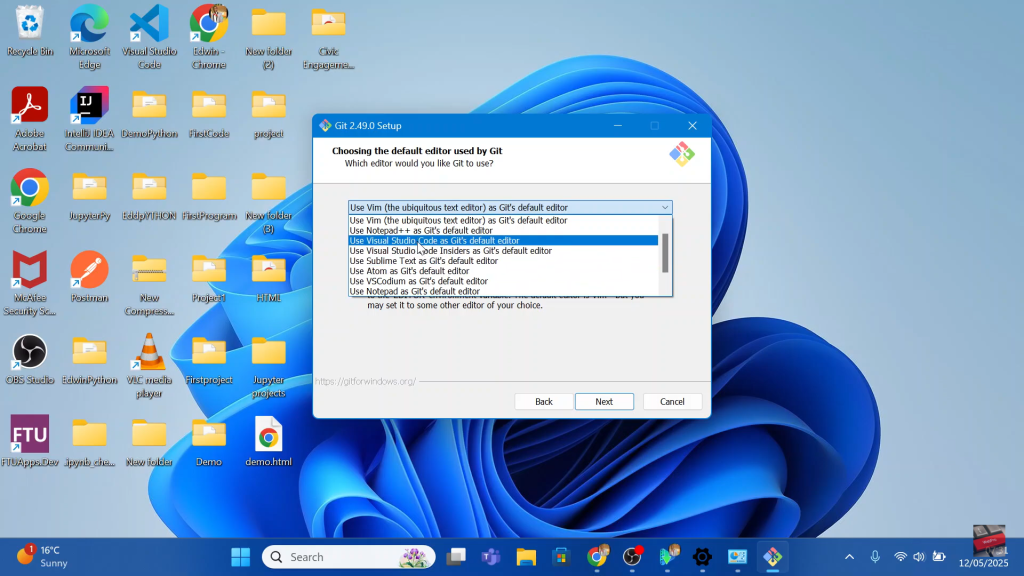Select the DemoPython folder icon

(x=149, y=114)
